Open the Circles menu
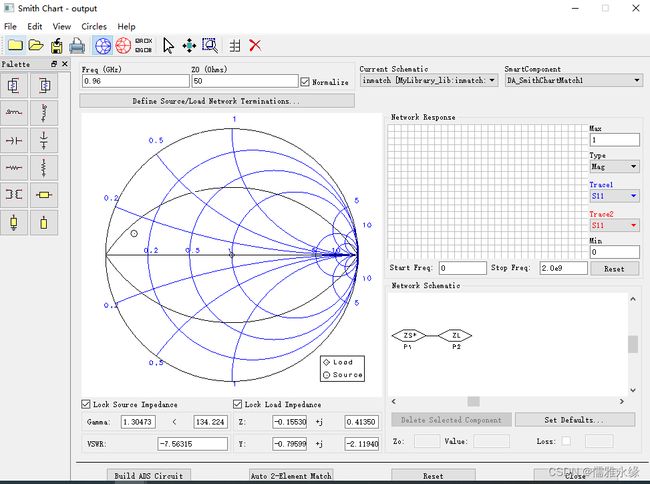Screen dimensions: 650x484 (x=94, y=27)
